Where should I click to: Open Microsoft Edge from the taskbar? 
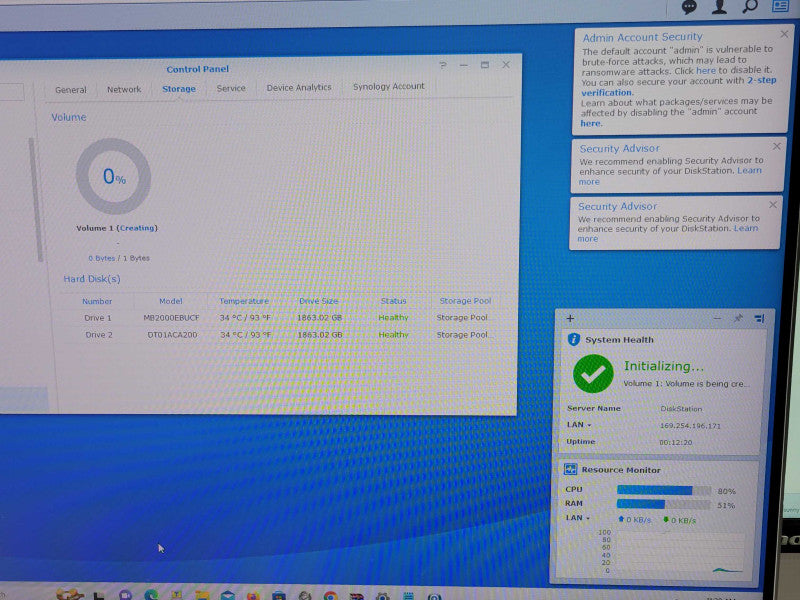point(151,595)
